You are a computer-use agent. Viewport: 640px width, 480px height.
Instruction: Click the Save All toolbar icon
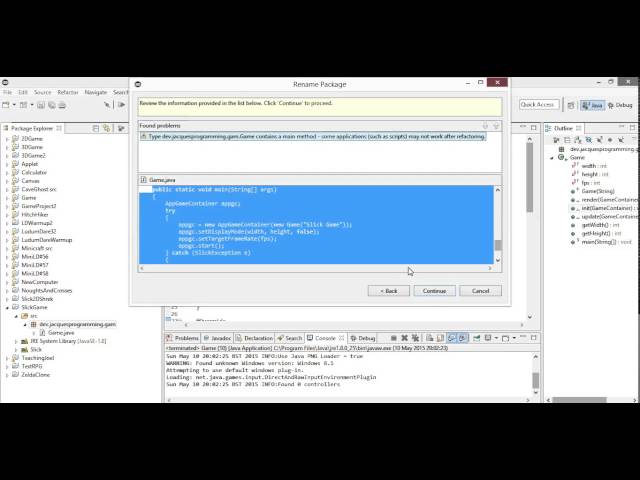click(52, 105)
